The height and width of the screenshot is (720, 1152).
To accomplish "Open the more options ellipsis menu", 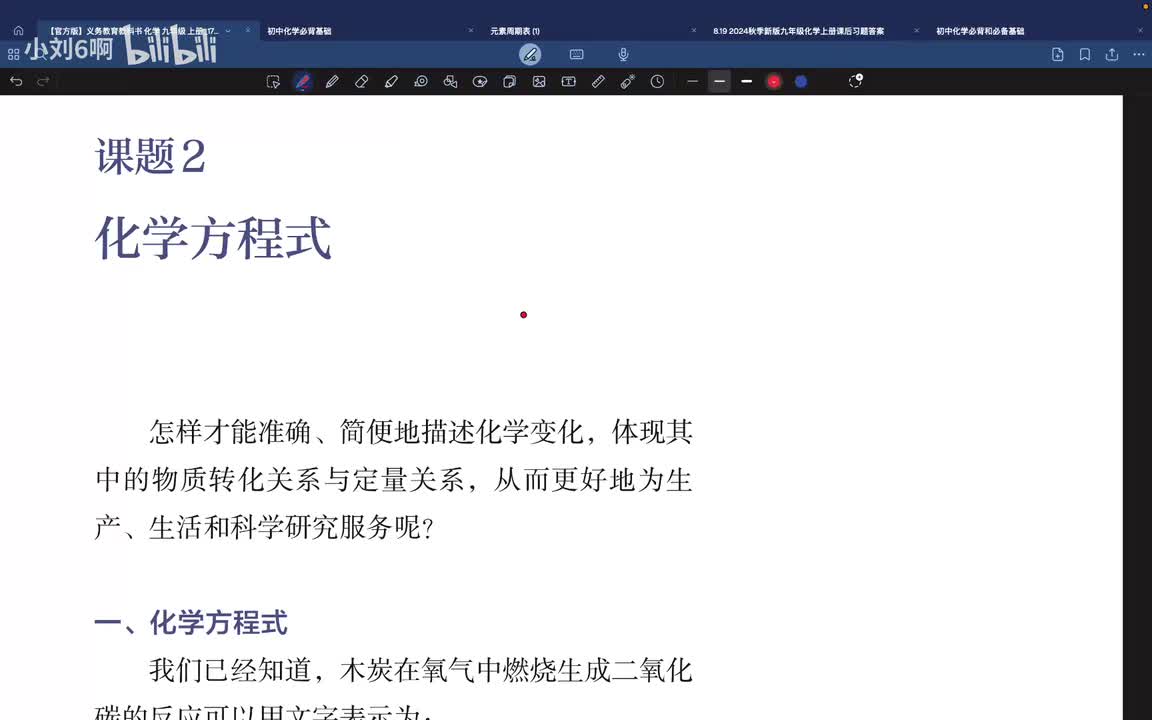I will coord(1139,54).
